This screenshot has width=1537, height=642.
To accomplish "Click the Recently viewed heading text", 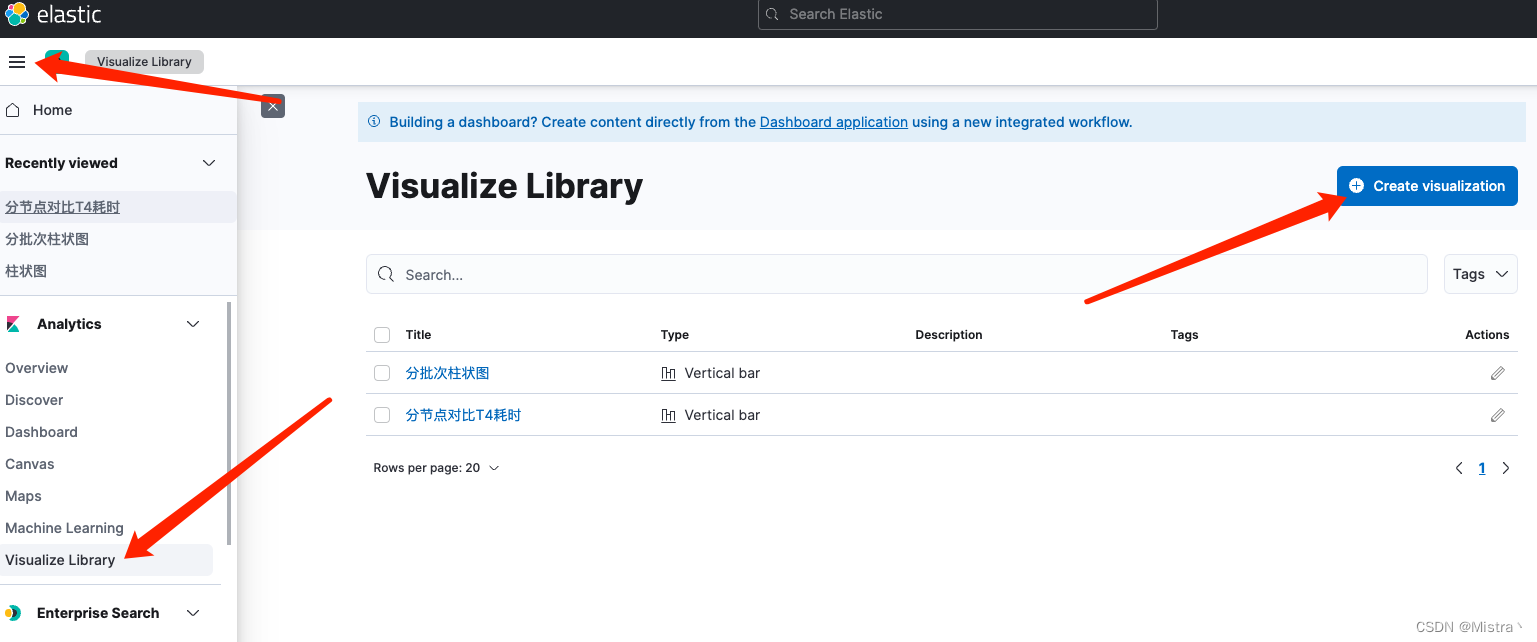I will pos(61,163).
